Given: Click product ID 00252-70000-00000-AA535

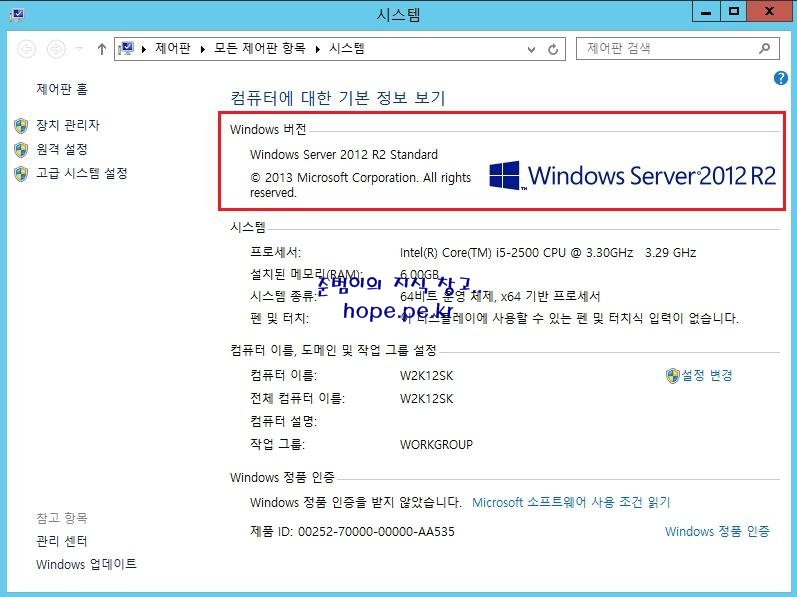Looking at the screenshot, I should click(376, 532).
